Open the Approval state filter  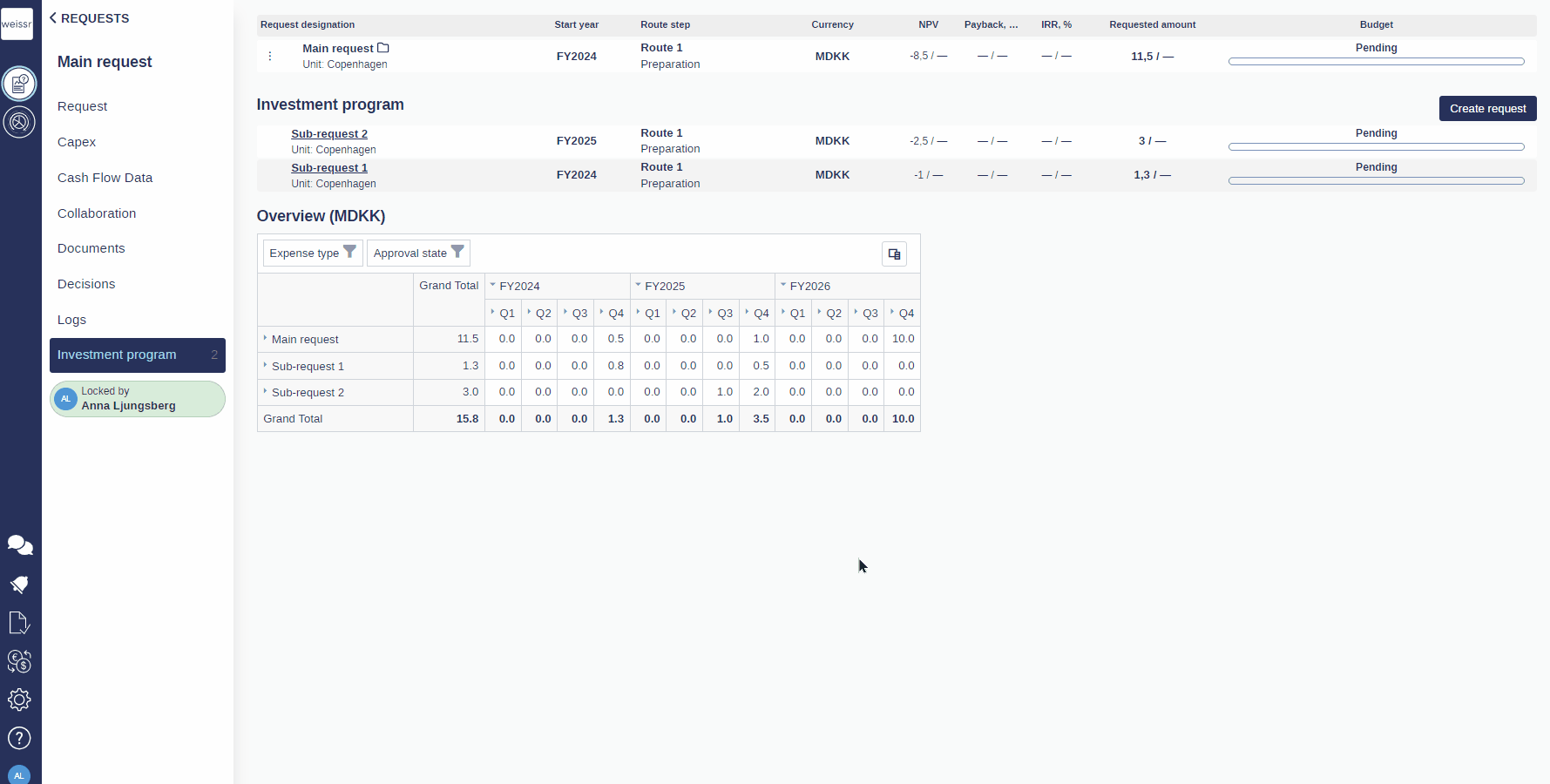[x=418, y=253]
